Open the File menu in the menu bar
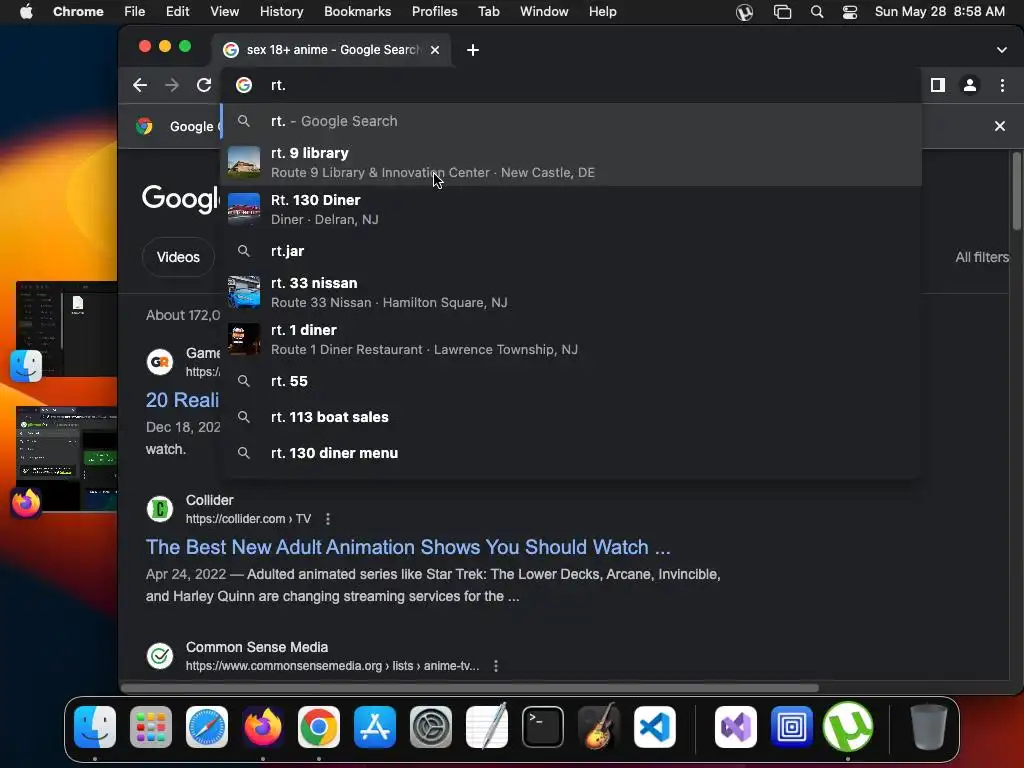1024x768 pixels. 135,12
